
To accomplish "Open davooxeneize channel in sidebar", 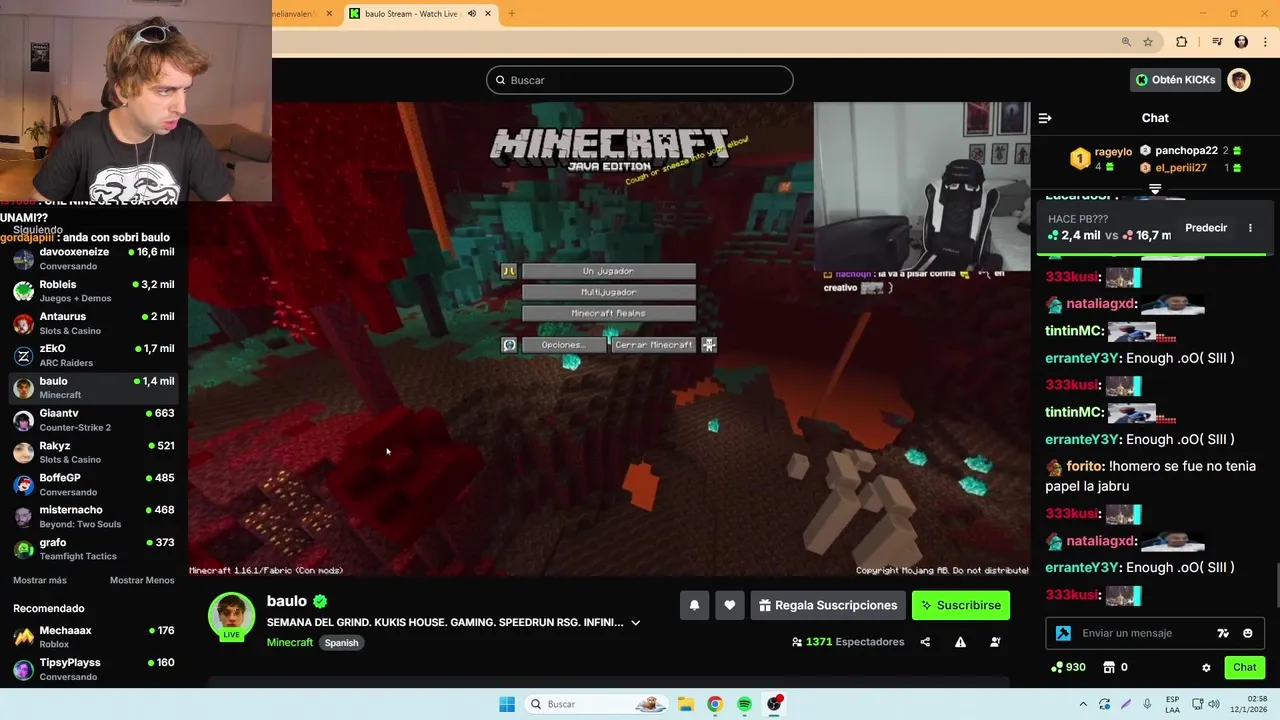I will [94, 258].
